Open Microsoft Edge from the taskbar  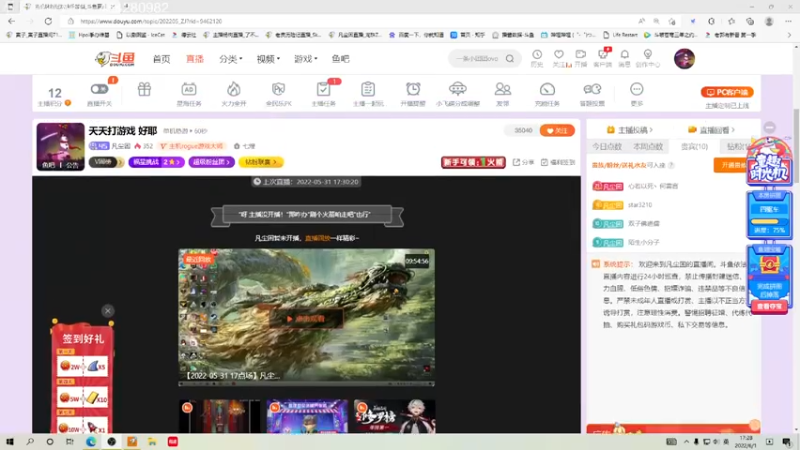pyautogui.click(x=91, y=442)
